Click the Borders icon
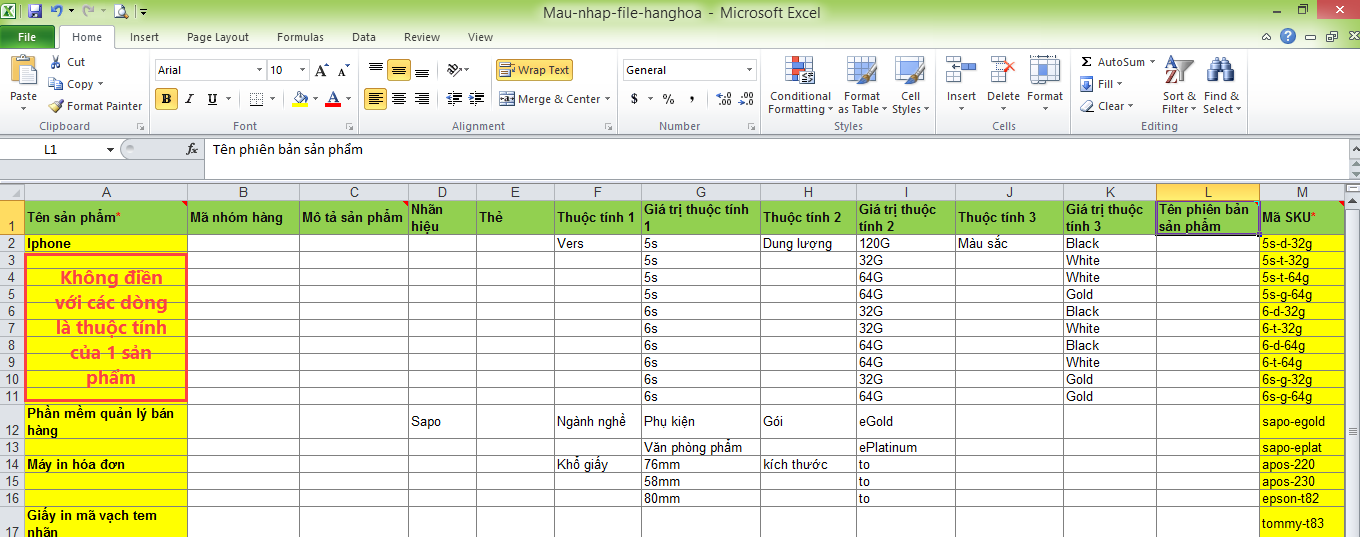Image resolution: width=1360 pixels, height=537 pixels. [256, 99]
